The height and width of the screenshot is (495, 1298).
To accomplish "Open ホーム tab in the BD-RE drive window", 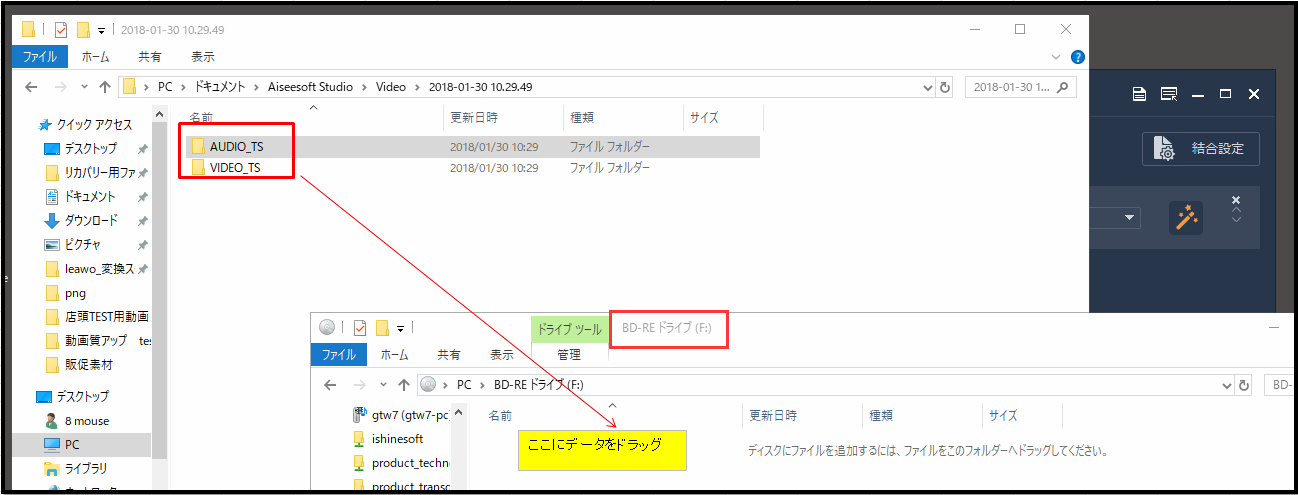I will pos(395,355).
